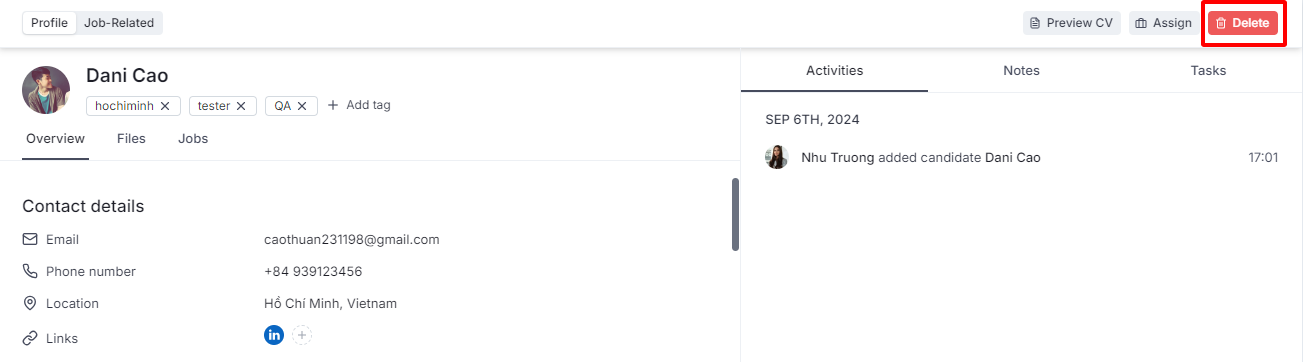Switch to the Jobs tab
Image resolution: width=1303 pixels, height=362 pixels.
[x=193, y=139]
